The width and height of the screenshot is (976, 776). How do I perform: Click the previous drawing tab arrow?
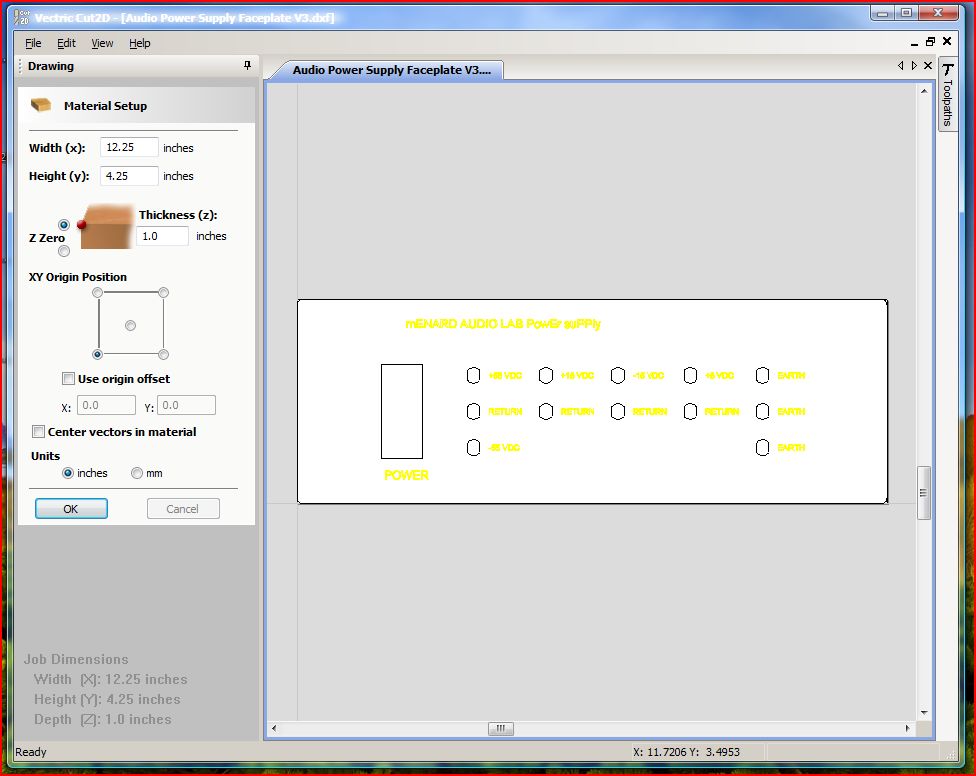[x=901, y=65]
